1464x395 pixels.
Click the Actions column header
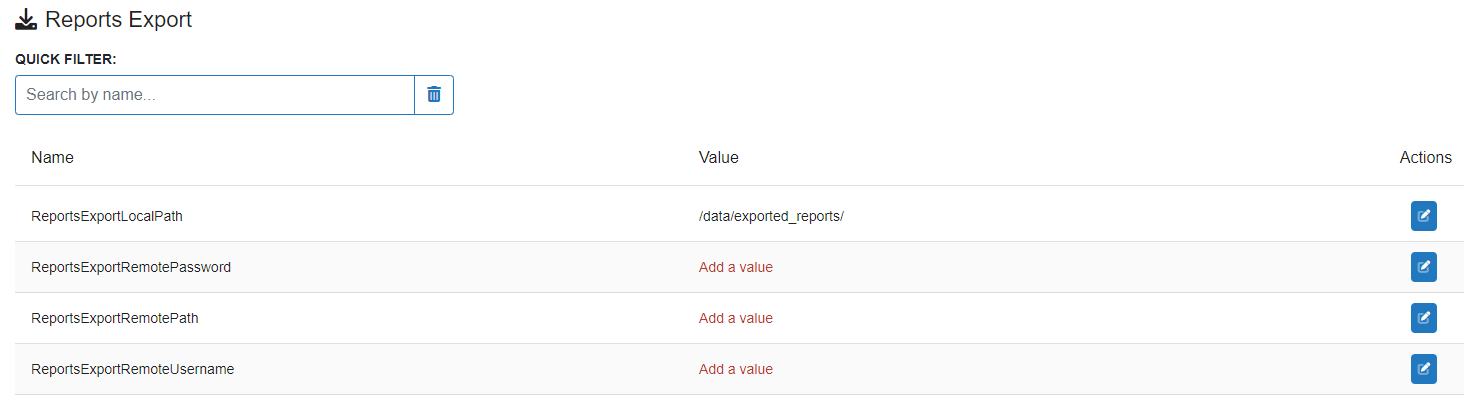1425,158
